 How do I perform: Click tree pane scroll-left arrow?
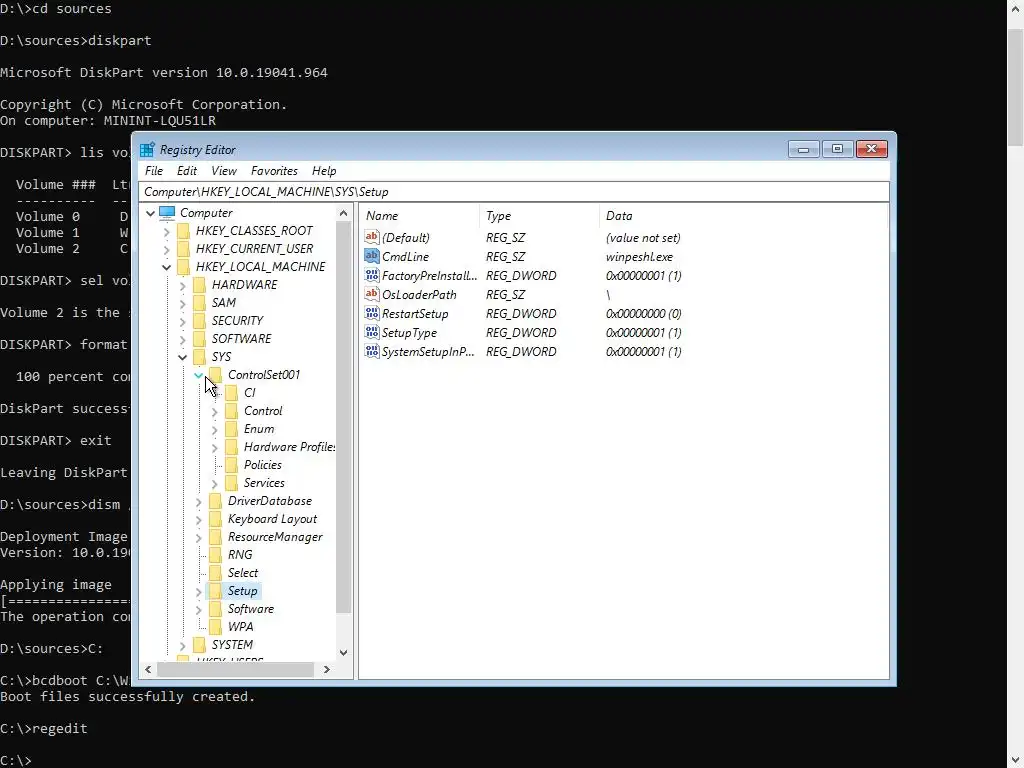148,669
